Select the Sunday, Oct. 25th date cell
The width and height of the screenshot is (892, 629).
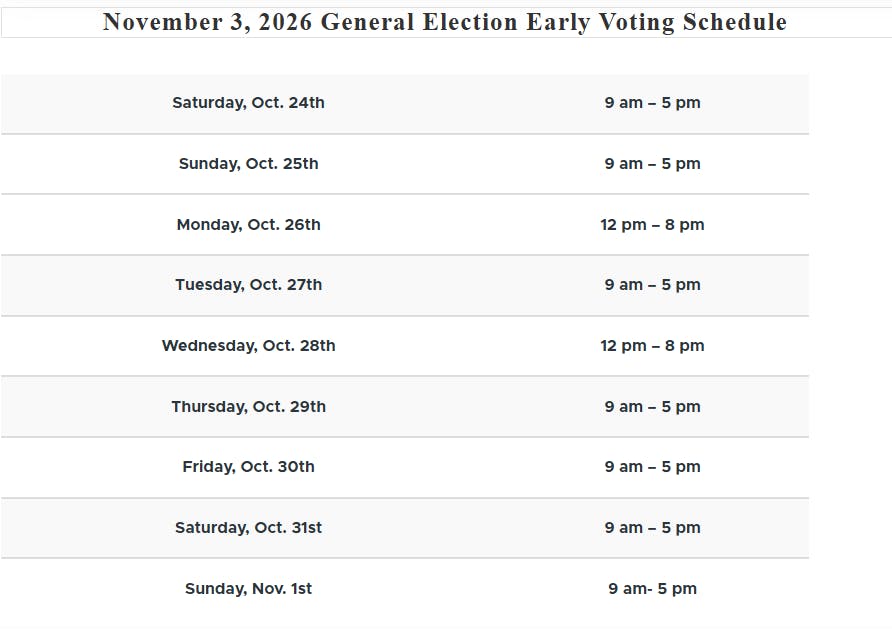click(249, 164)
